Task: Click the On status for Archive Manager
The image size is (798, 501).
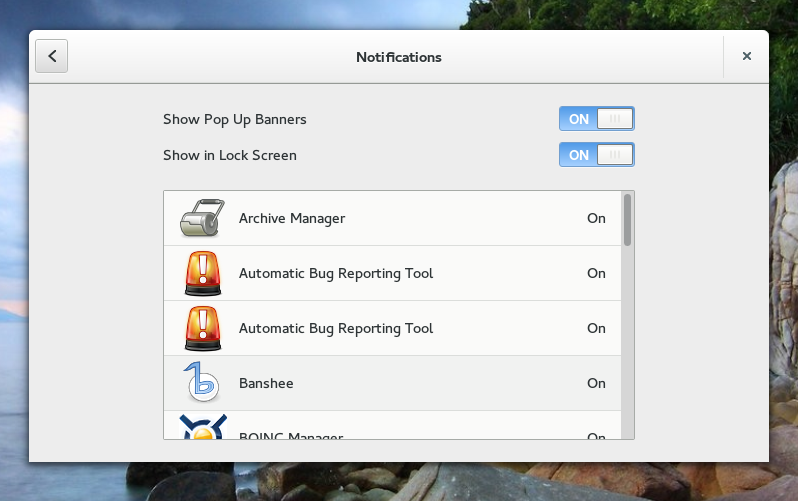Action: click(596, 218)
